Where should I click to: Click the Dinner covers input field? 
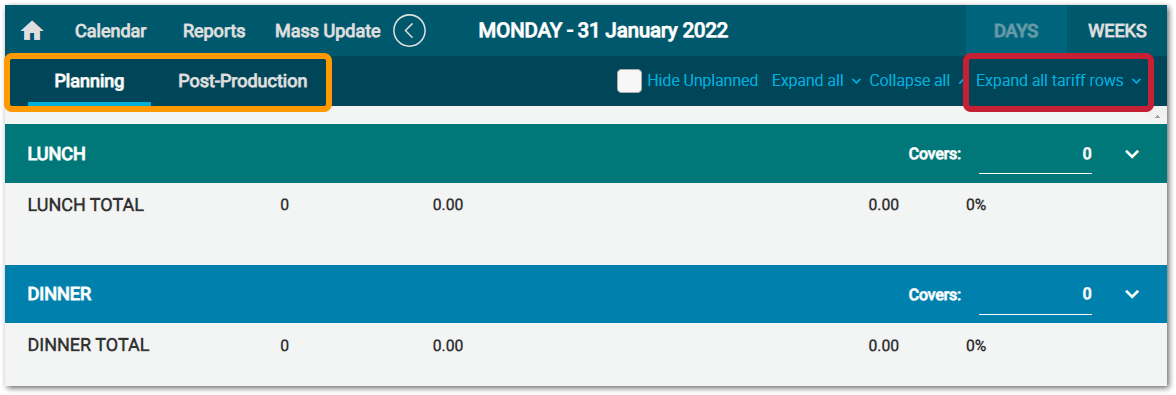coord(1036,295)
